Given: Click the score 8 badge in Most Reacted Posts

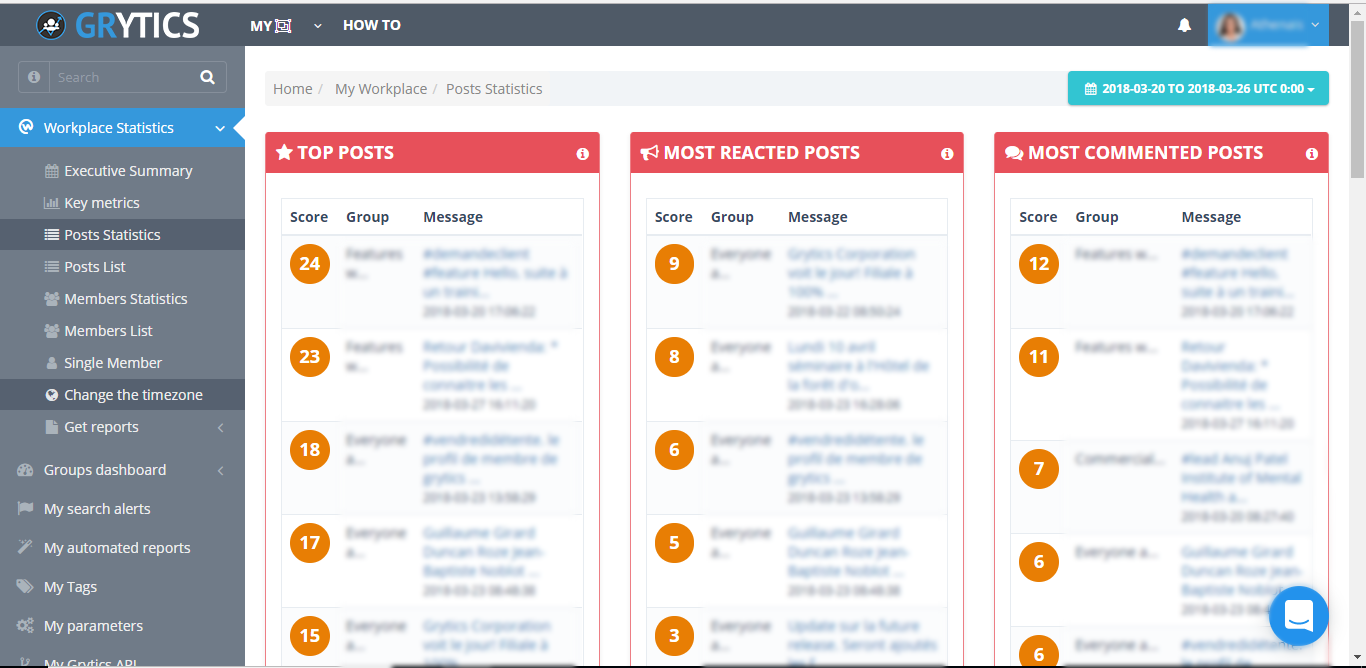Looking at the screenshot, I should pos(675,357).
